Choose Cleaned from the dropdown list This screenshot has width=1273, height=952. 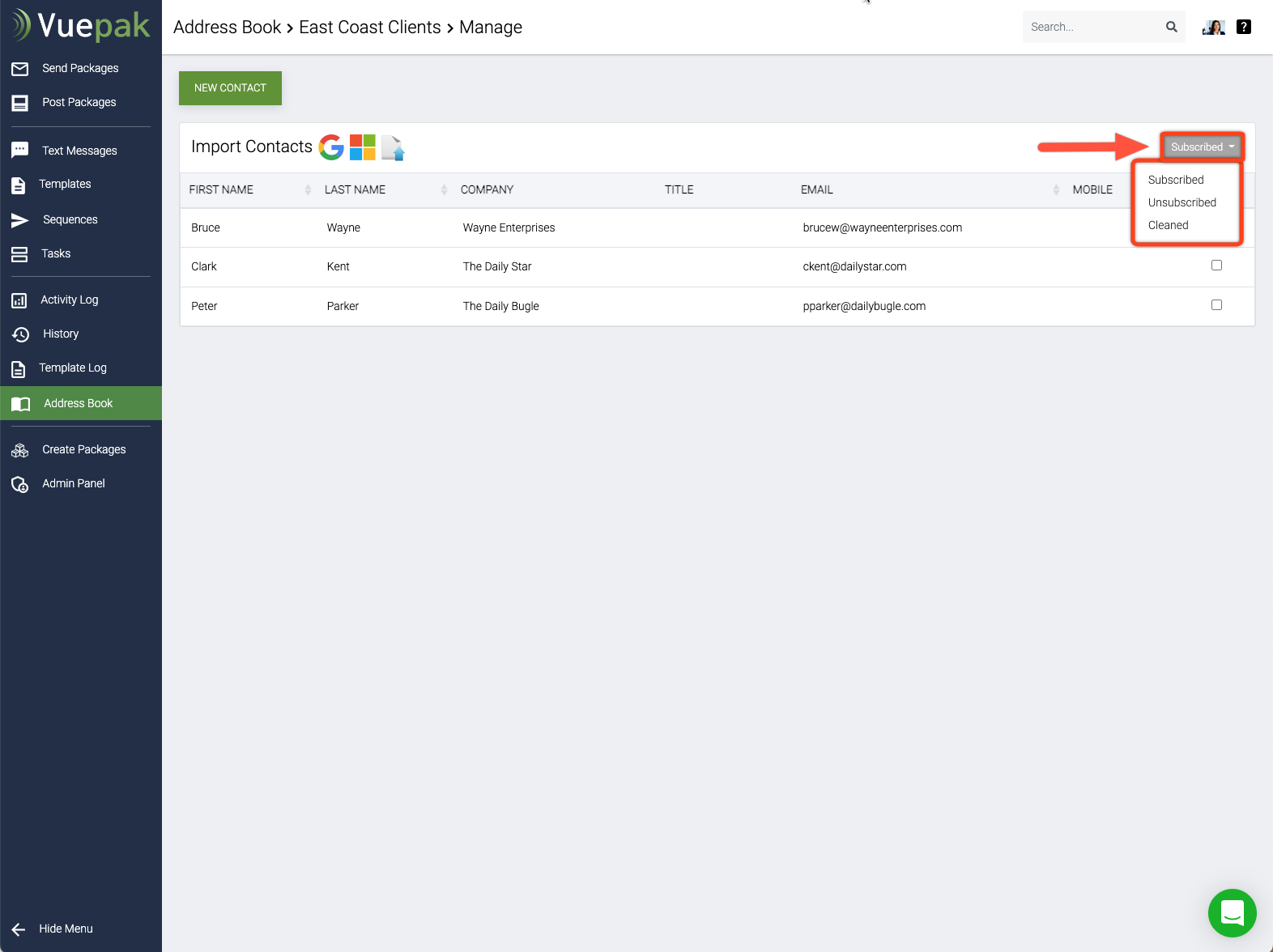[x=1168, y=225]
